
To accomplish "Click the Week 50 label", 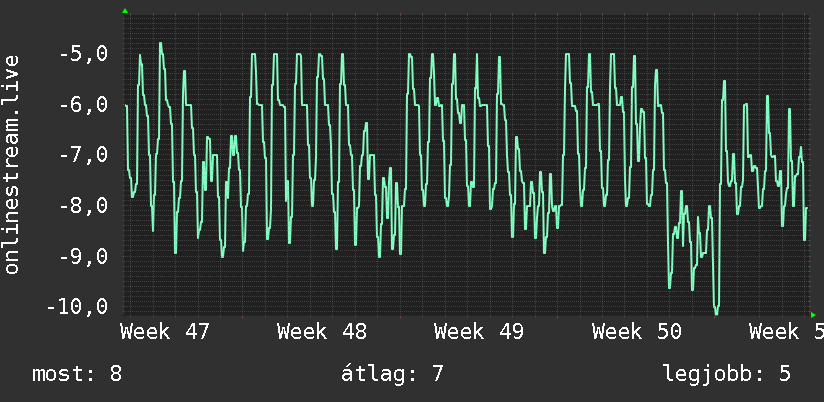I will tap(637, 332).
